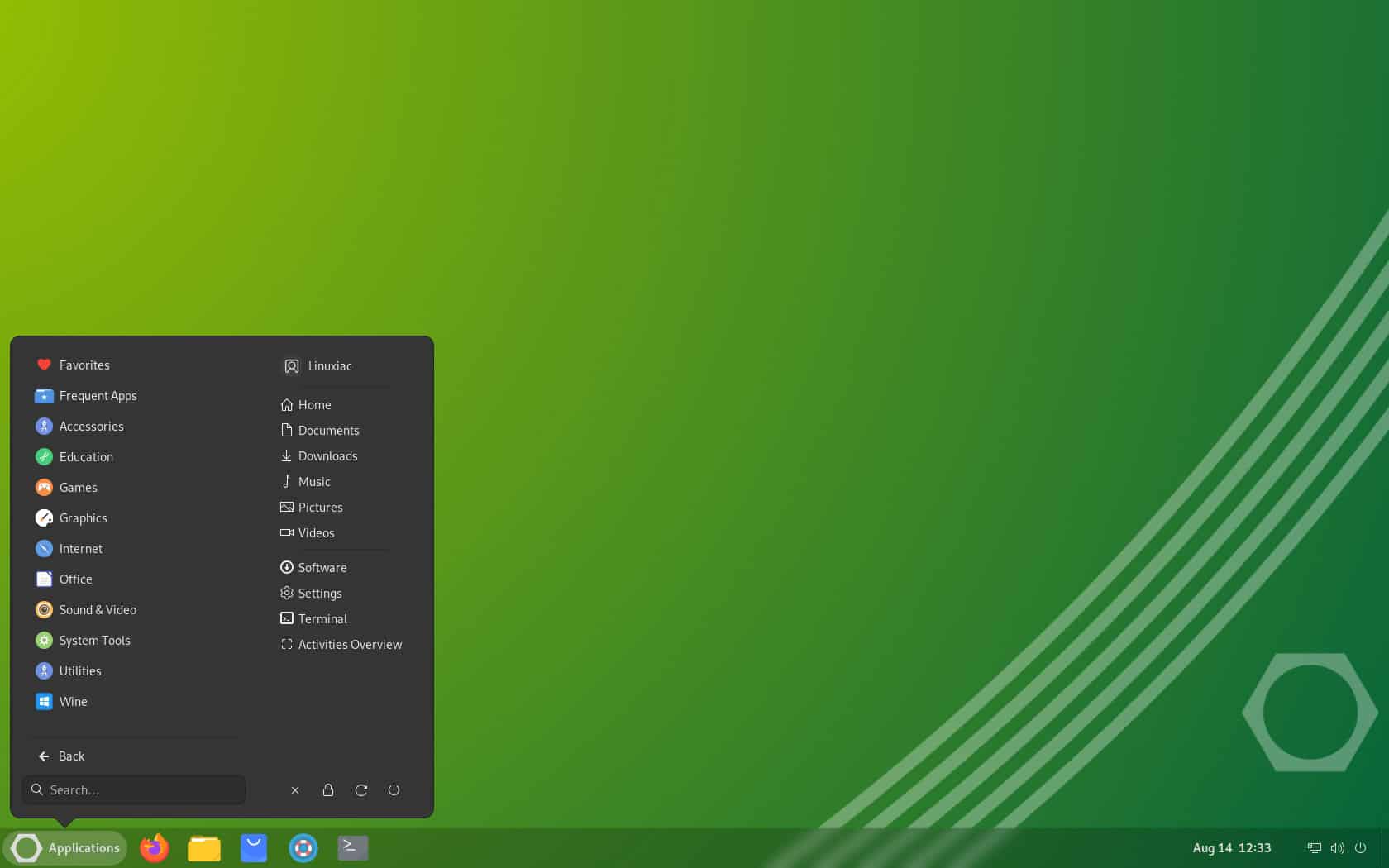1389x868 pixels.
Task: Open the Terminal shortcut icon
Action: [322, 618]
